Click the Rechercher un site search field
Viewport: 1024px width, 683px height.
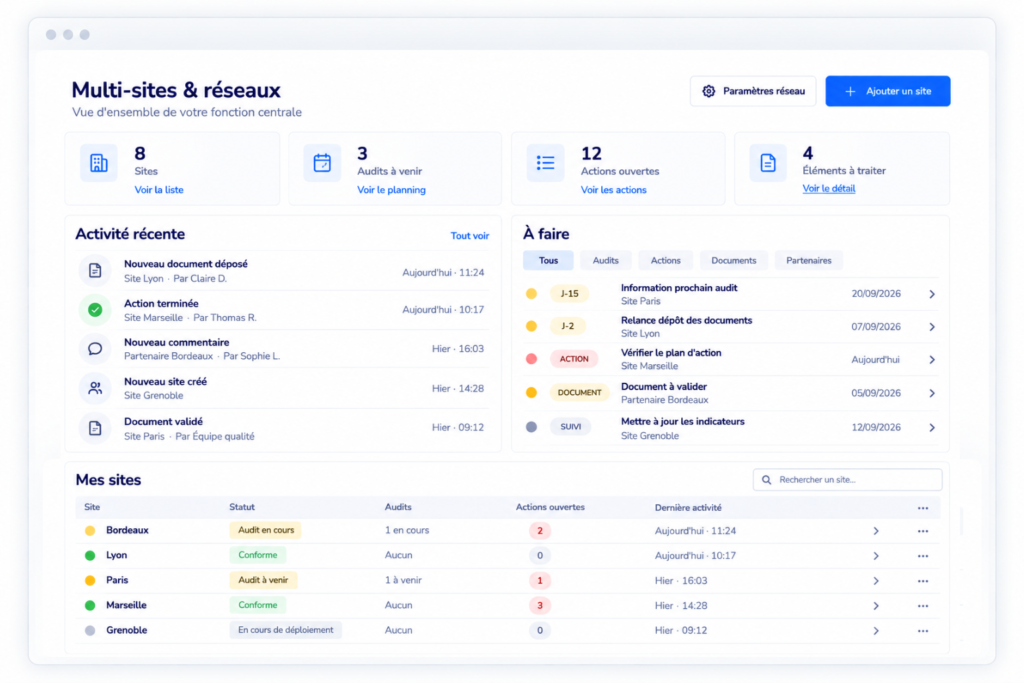(847, 480)
